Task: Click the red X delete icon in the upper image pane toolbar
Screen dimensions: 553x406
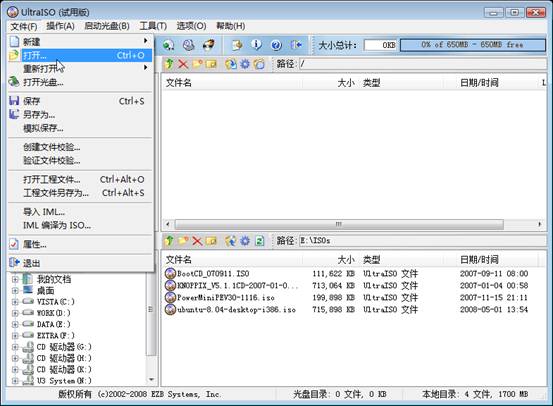Action: (183, 64)
